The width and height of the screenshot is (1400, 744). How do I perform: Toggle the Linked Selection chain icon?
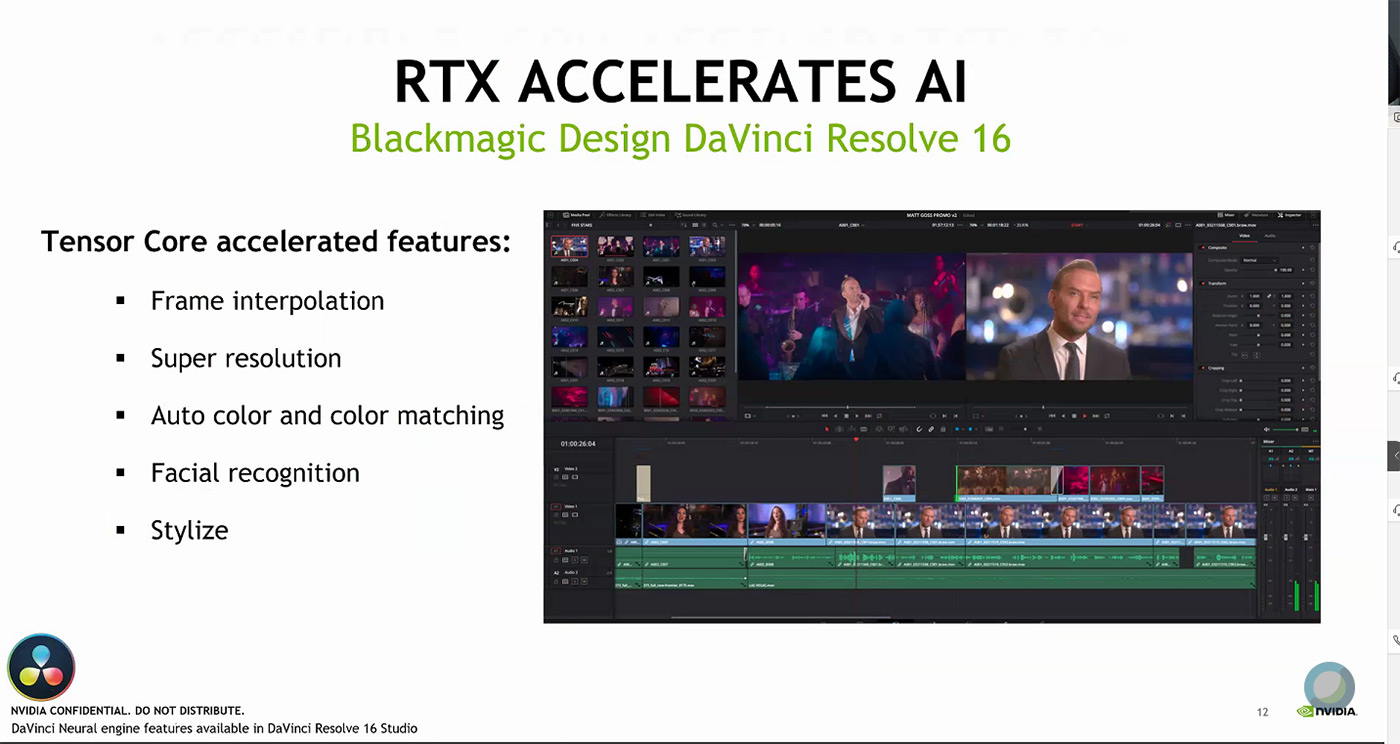[931, 429]
